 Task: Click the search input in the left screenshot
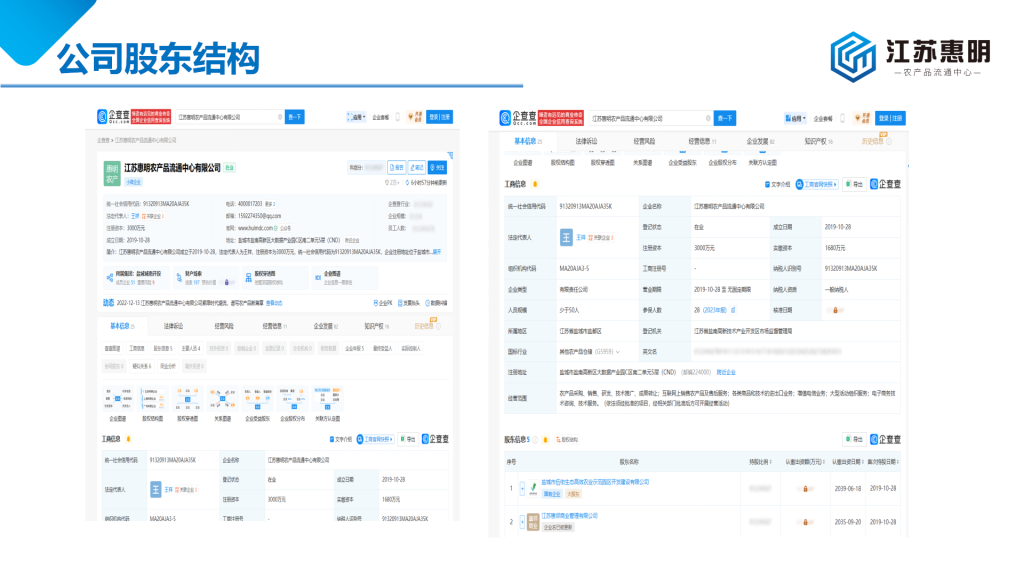(x=230, y=117)
